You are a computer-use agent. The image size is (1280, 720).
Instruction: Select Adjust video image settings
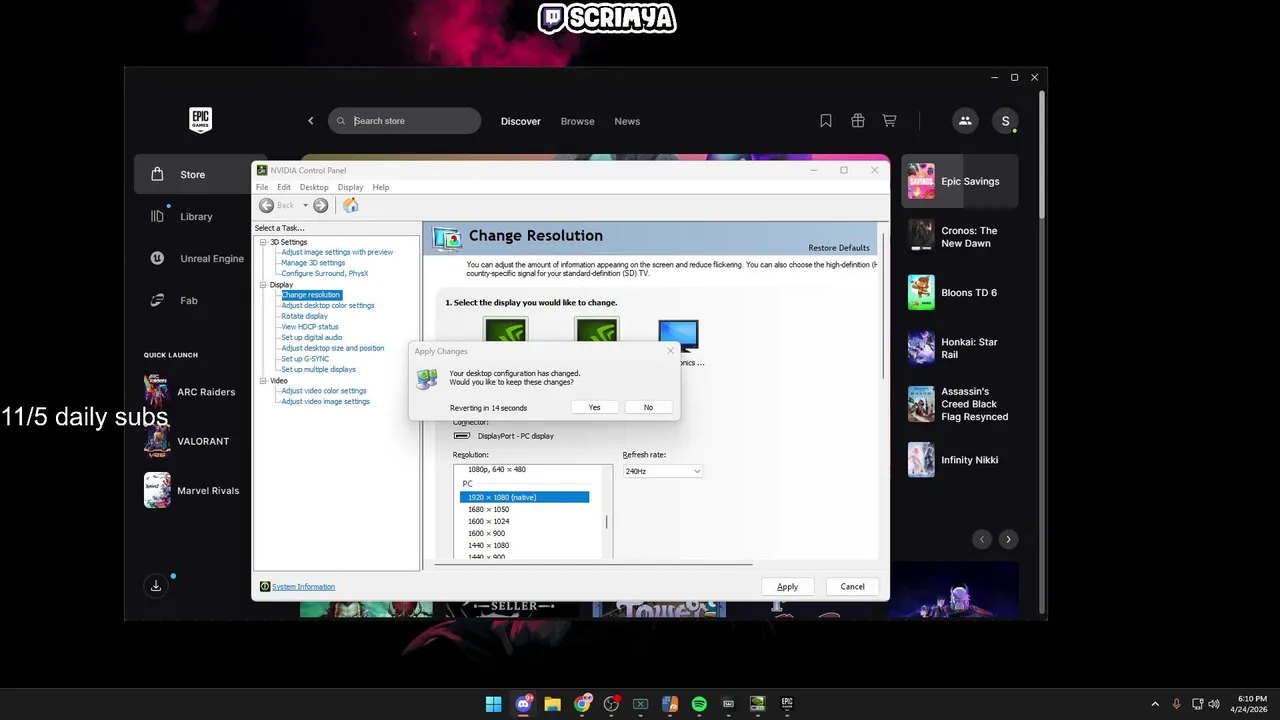tap(326, 402)
